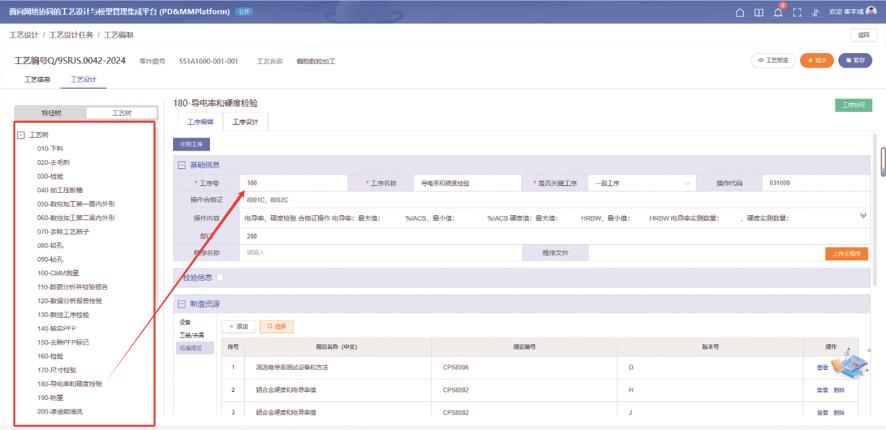
Task: Open the 是否关键工序 dropdown
Action: (640, 183)
